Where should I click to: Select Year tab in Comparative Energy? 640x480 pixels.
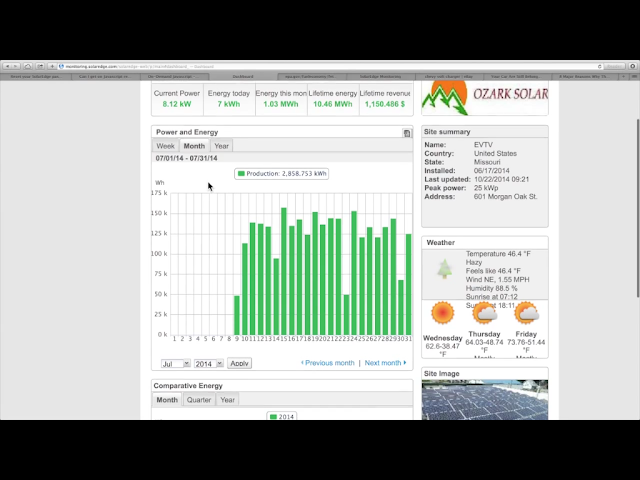pos(227,400)
